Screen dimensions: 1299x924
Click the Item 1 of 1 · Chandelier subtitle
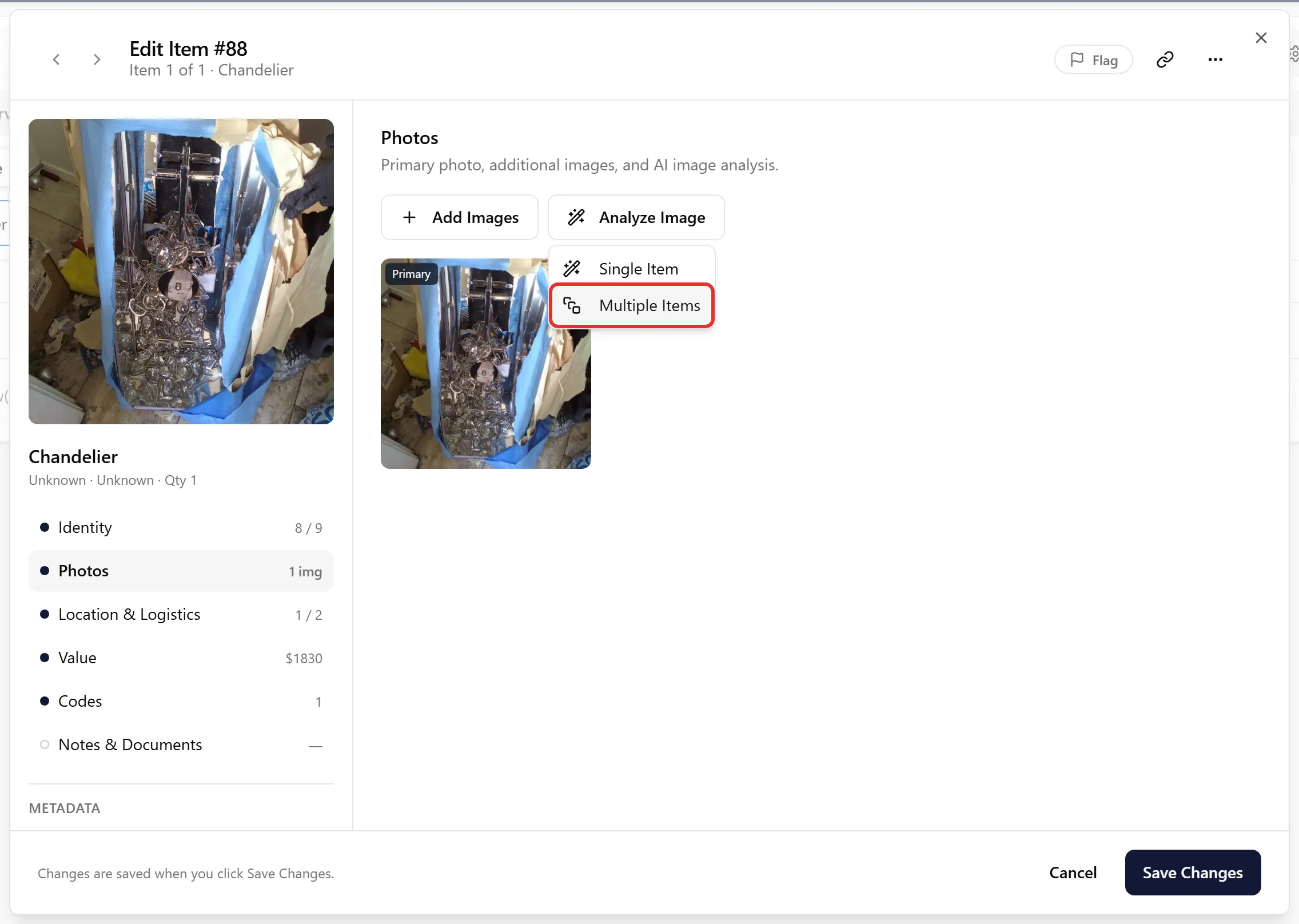212,70
